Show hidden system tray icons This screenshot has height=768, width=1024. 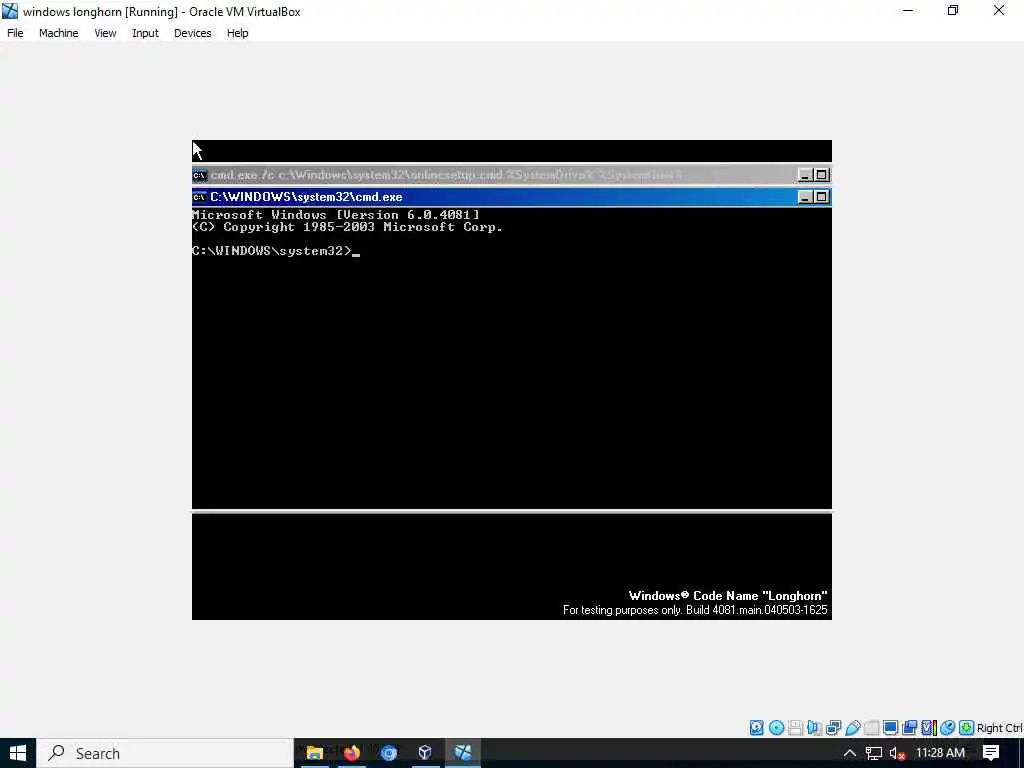[x=850, y=753]
